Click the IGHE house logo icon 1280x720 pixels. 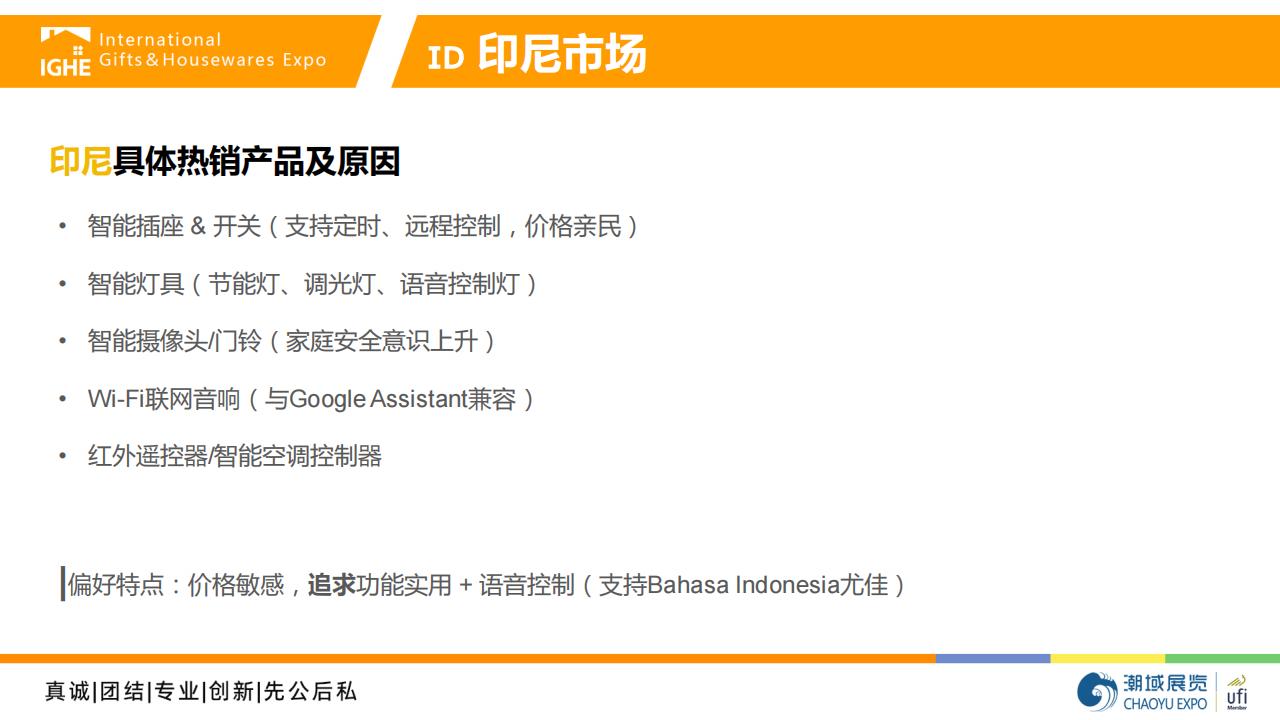coord(65,51)
